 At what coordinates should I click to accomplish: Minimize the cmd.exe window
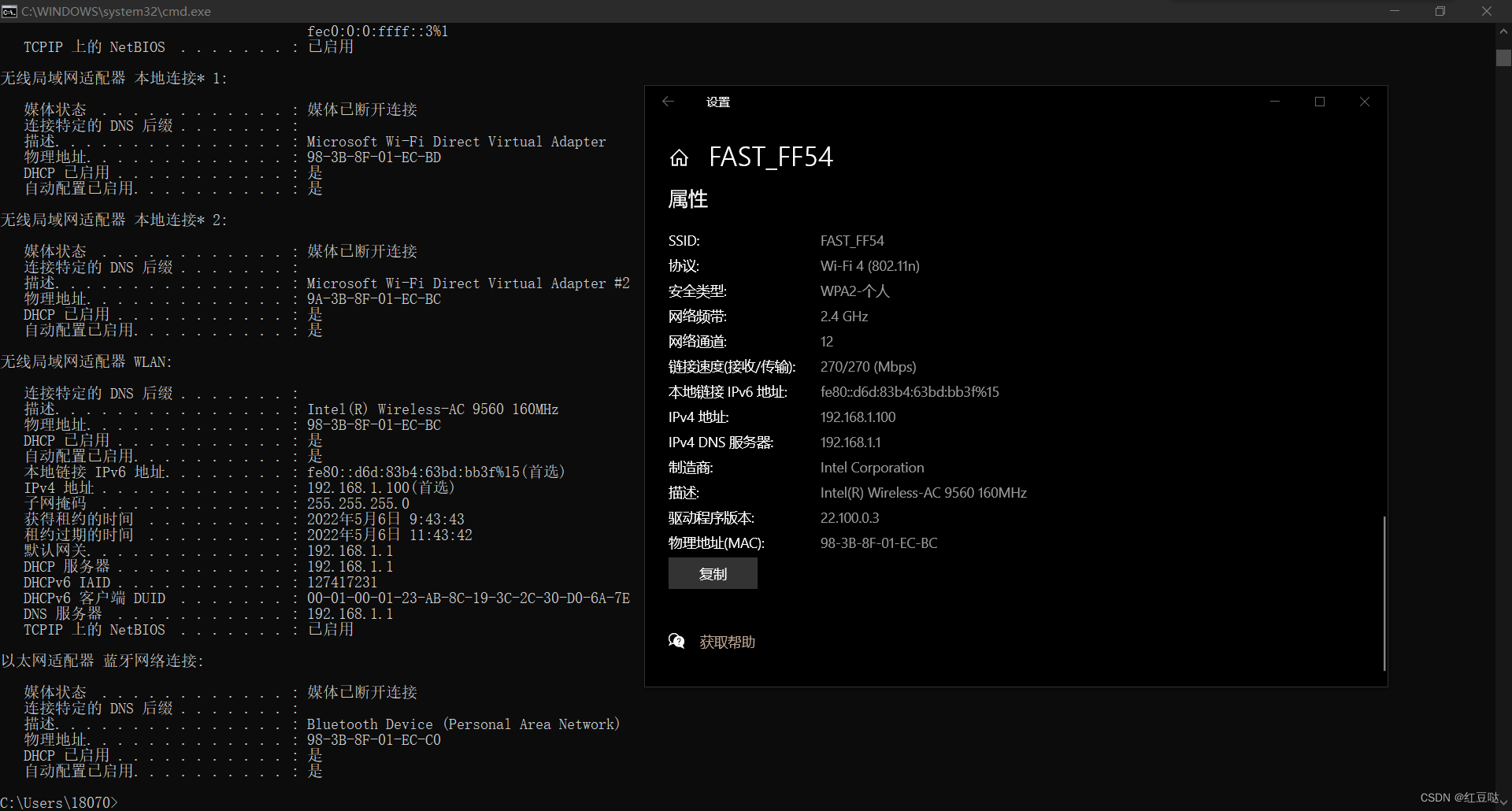1395,11
